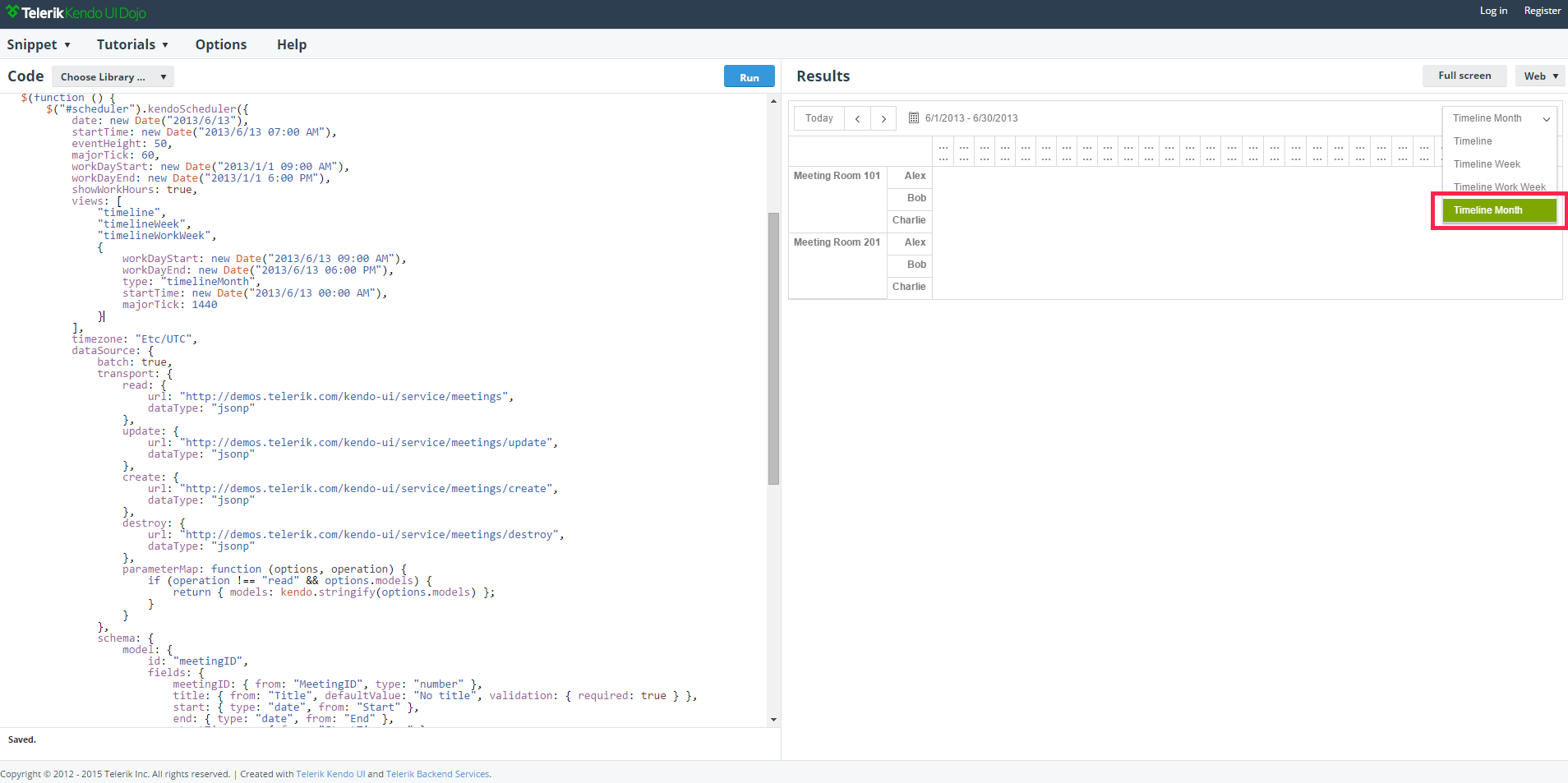The image size is (1568, 783).
Task: Jump to Today in the scheduler
Action: pyautogui.click(x=819, y=118)
